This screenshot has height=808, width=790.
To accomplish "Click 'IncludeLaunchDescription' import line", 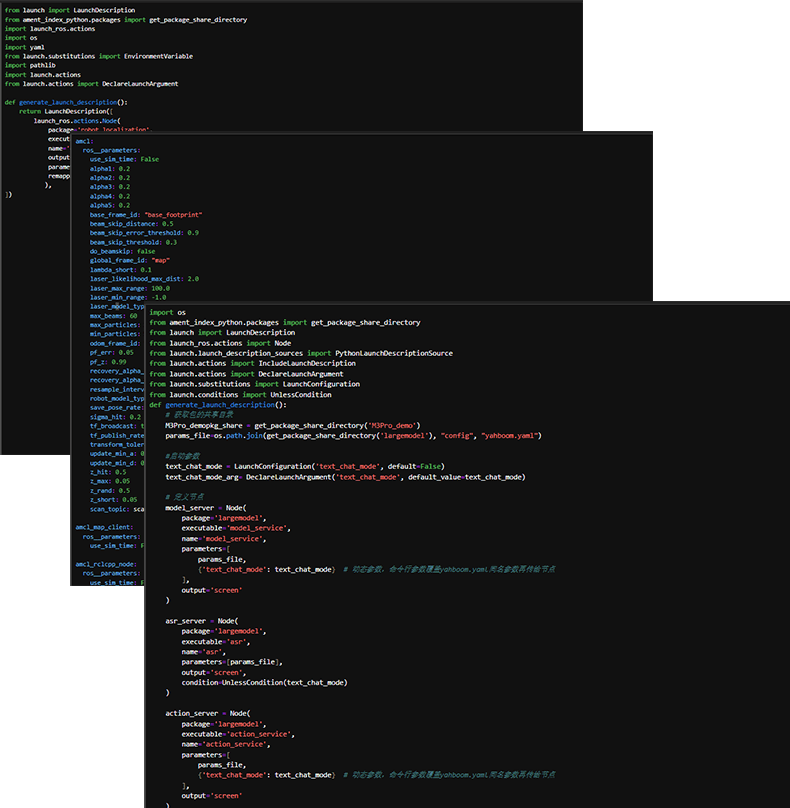I will pyautogui.click(x=253, y=364).
